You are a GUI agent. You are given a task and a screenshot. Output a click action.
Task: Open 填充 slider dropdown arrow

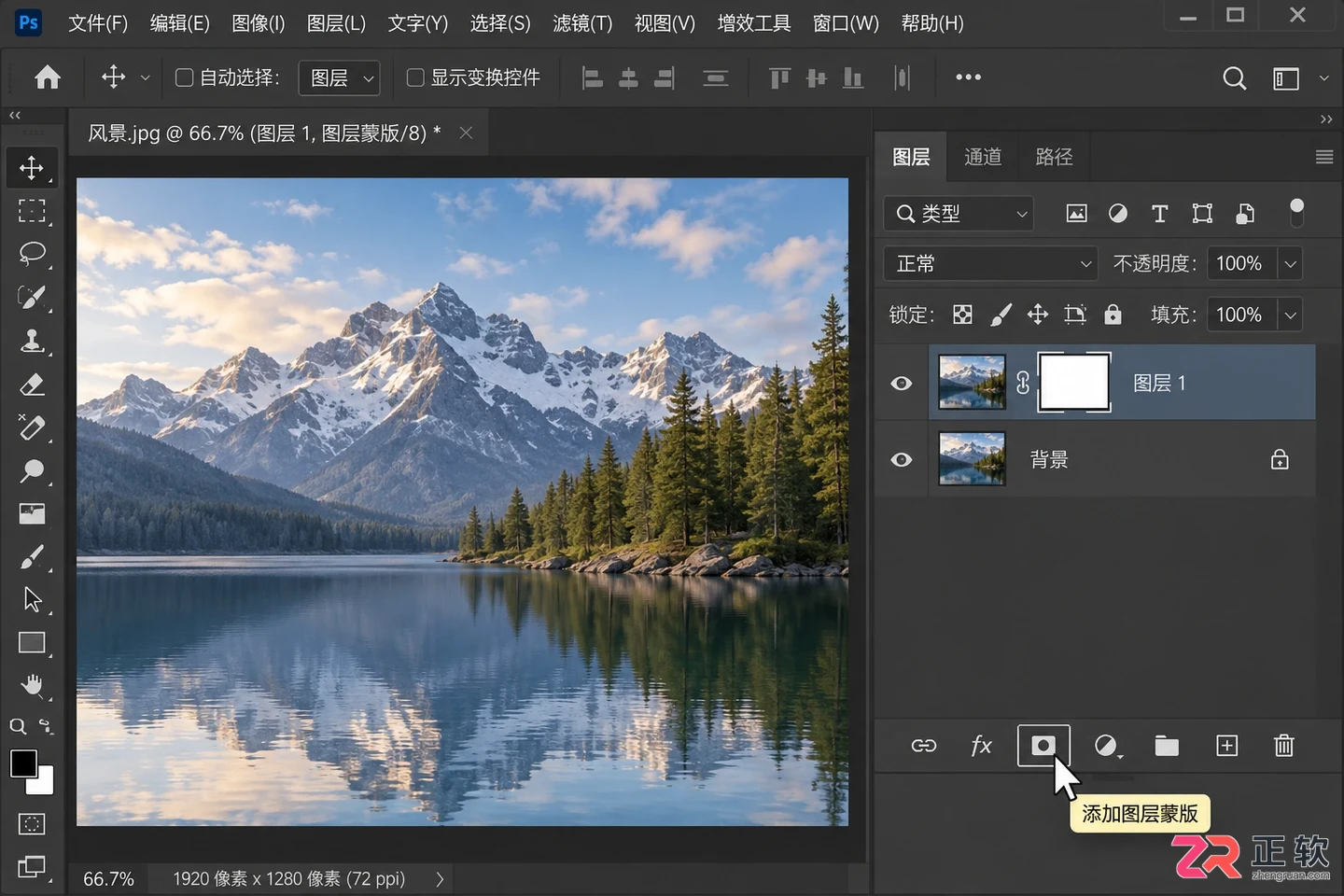point(1290,315)
